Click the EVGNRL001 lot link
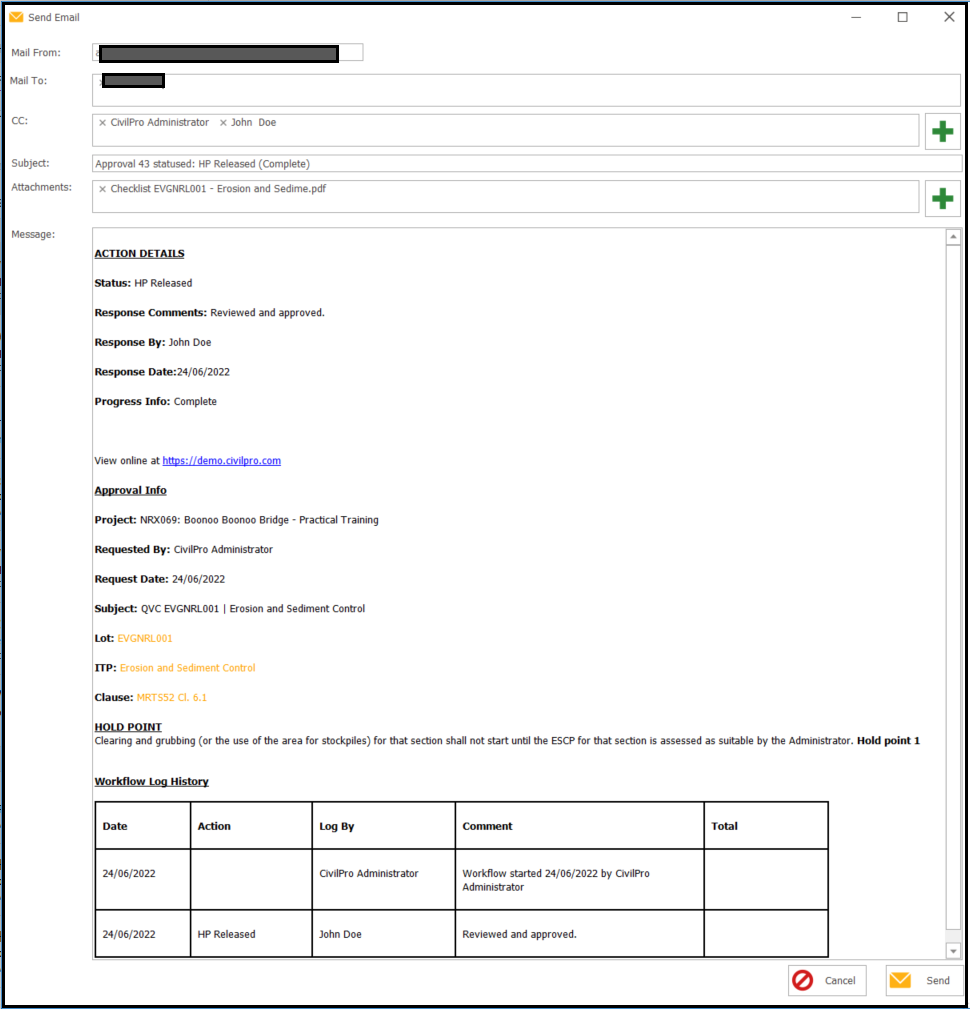 pyautogui.click(x=145, y=638)
